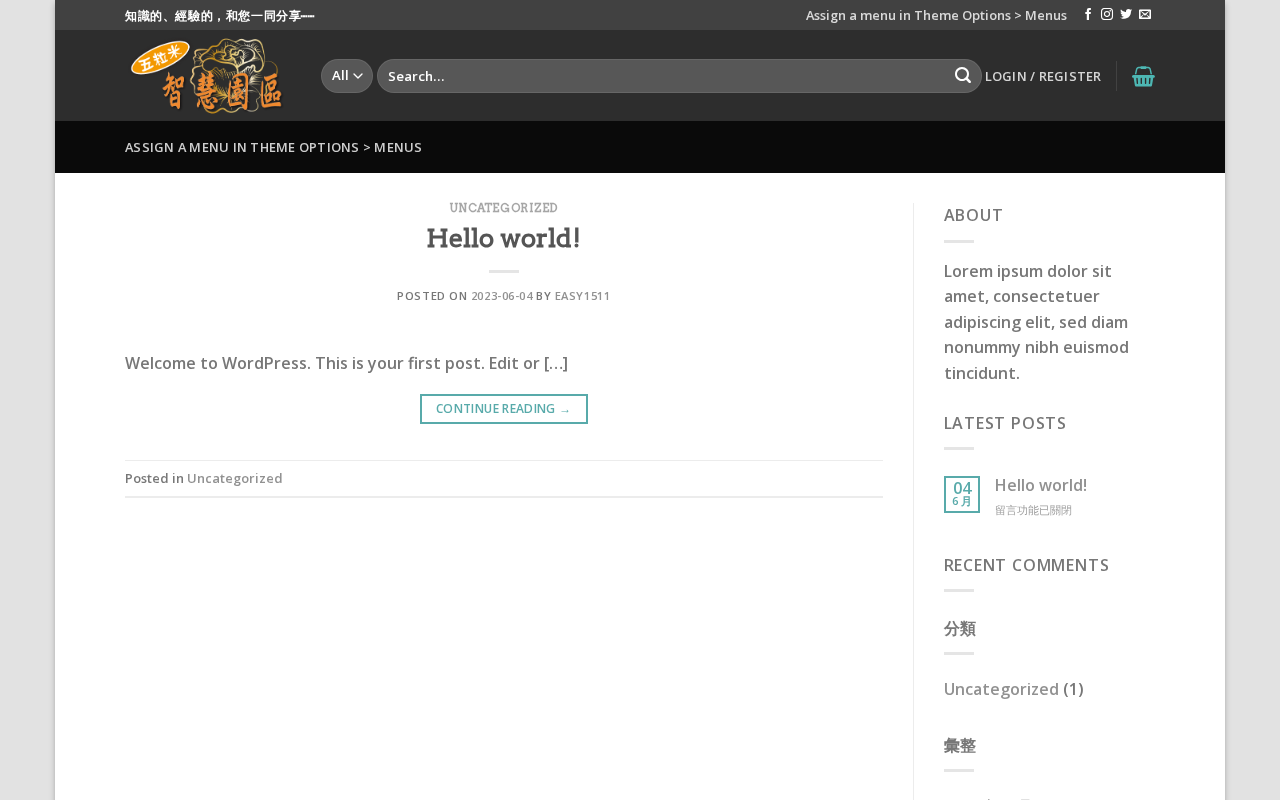This screenshot has height=800, width=1280.
Task: Open the shopping basket cart icon
Action: (1143, 76)
